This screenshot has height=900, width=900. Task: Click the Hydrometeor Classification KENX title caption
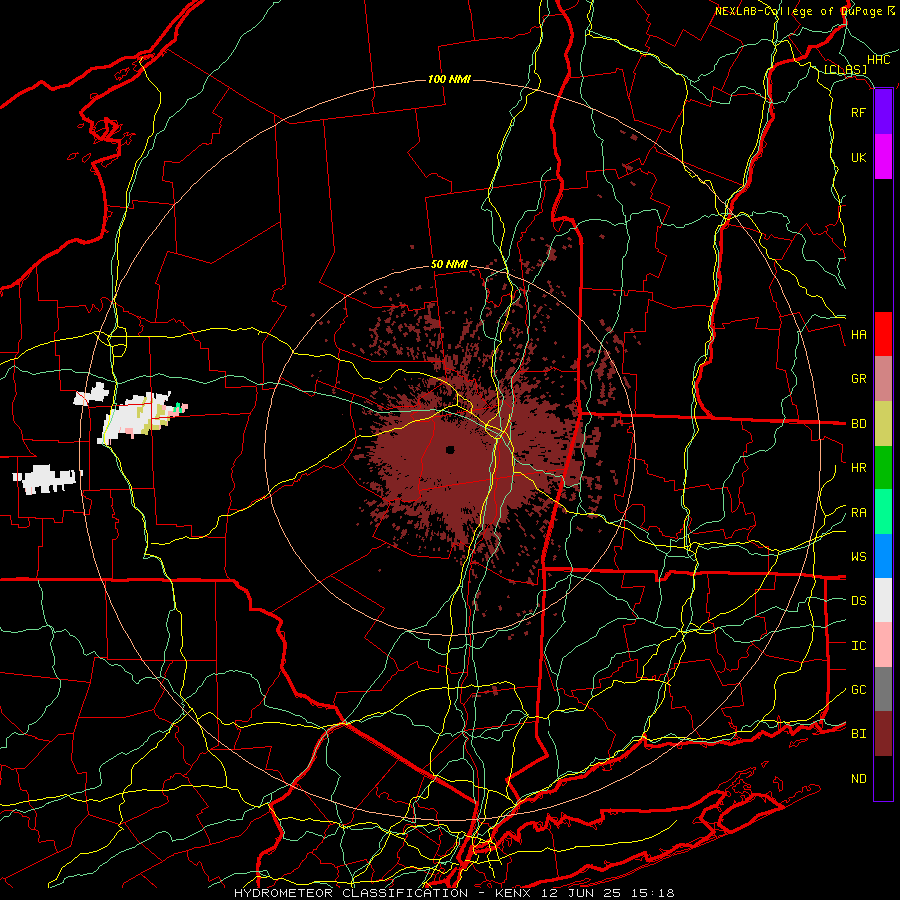click(x=454, y=893)
